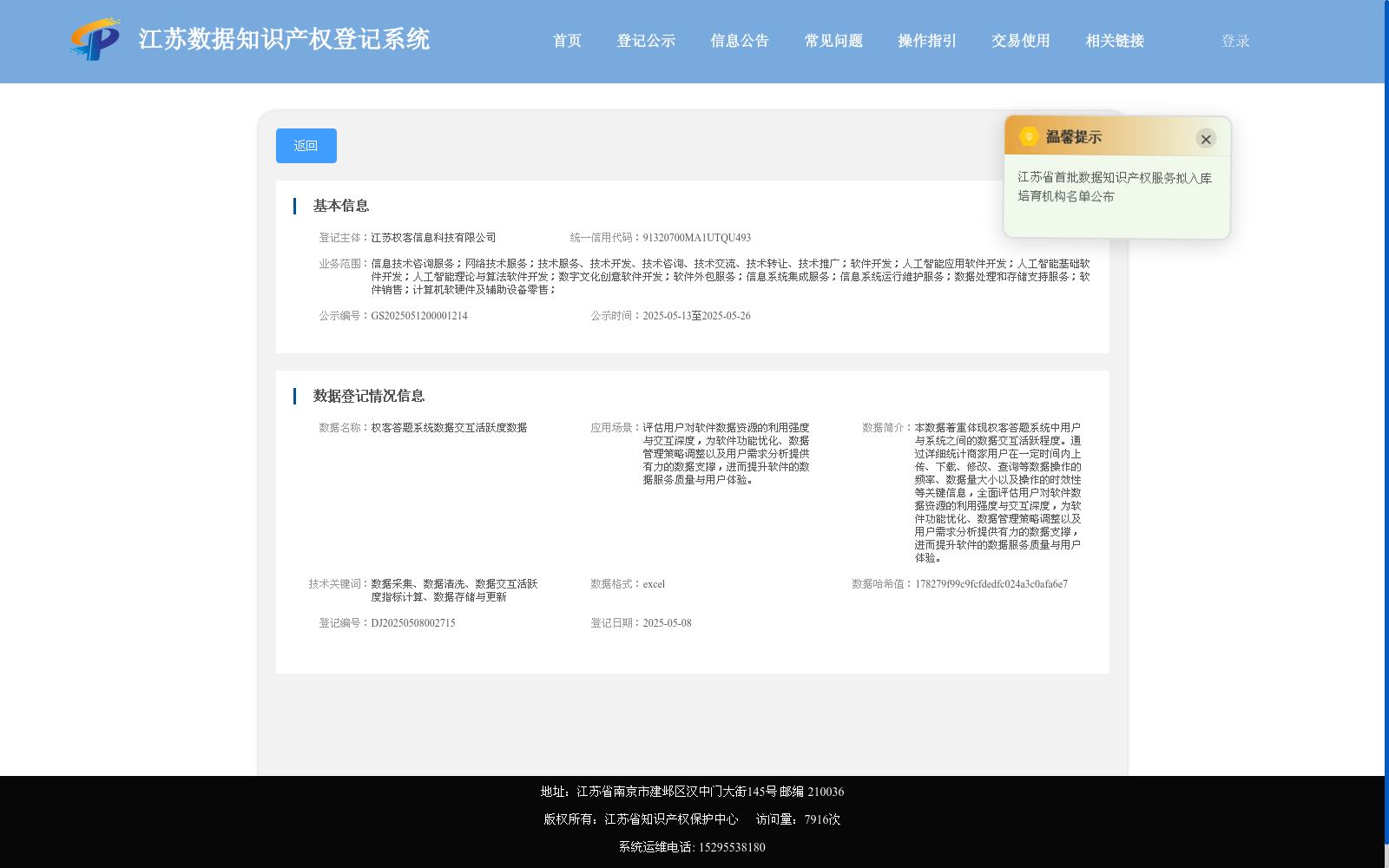Click the 温馨提示 popup title
Screen dimensions: 1389x868
[x=1073, y=137]
